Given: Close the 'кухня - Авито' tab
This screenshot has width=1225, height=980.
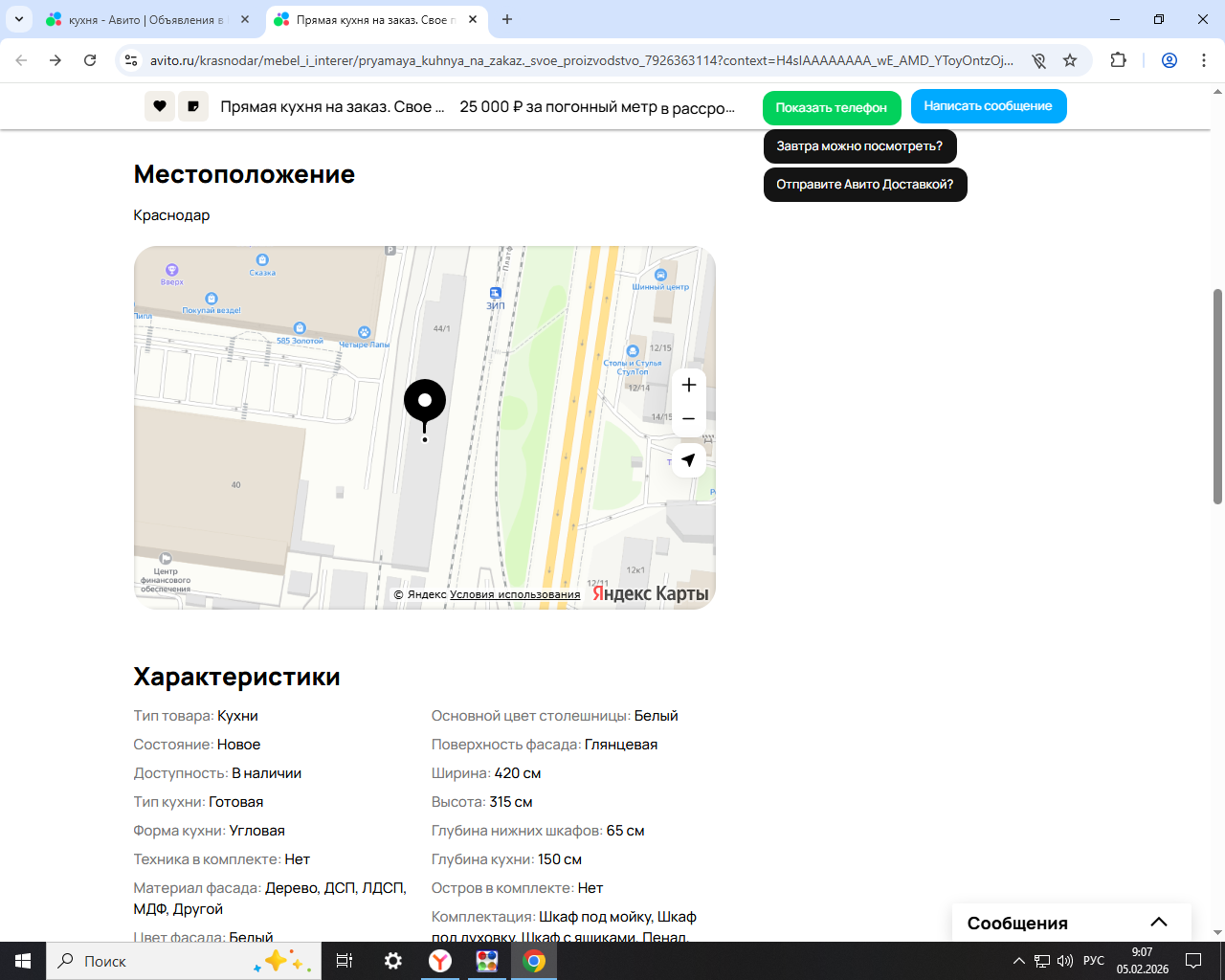Looking at the screenshot, I should pos(245,19).
